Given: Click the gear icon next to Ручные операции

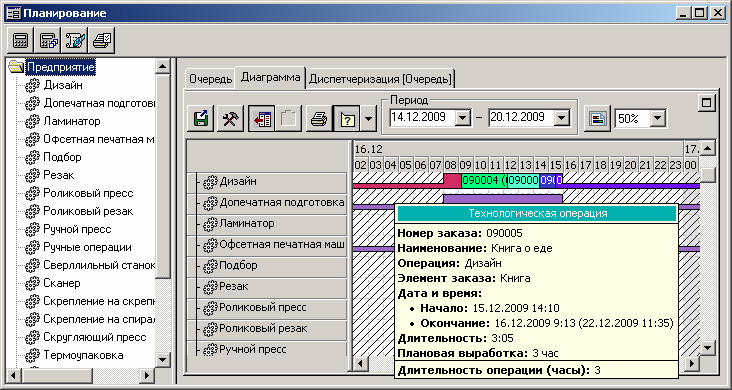Looking at the screenshot, I should [32, 248].
